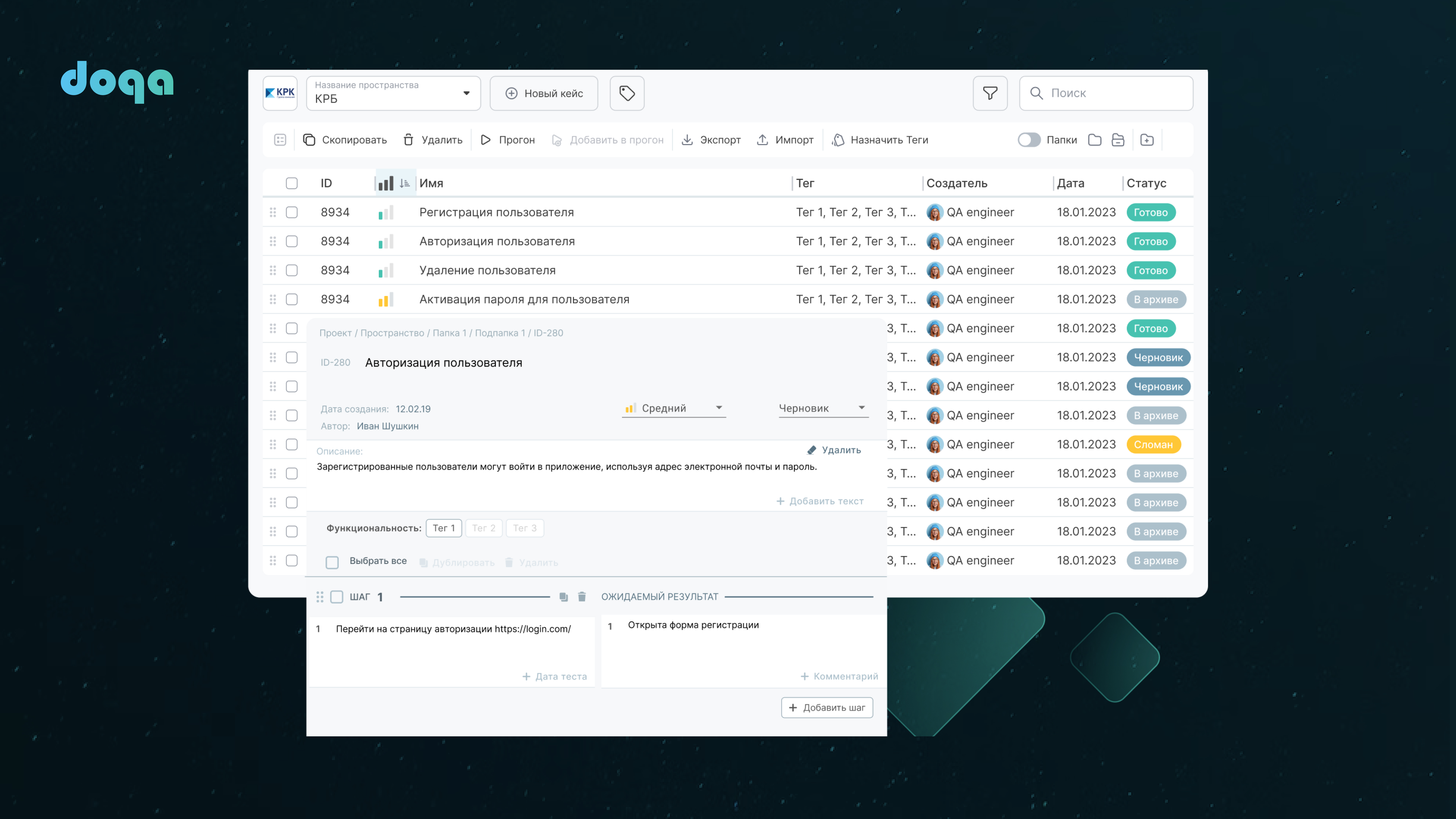This screenshot has height=819, width=1456.
Task: Expand the Средний priority dropdown
Action: pyautogui.click(x=674, y=408)
